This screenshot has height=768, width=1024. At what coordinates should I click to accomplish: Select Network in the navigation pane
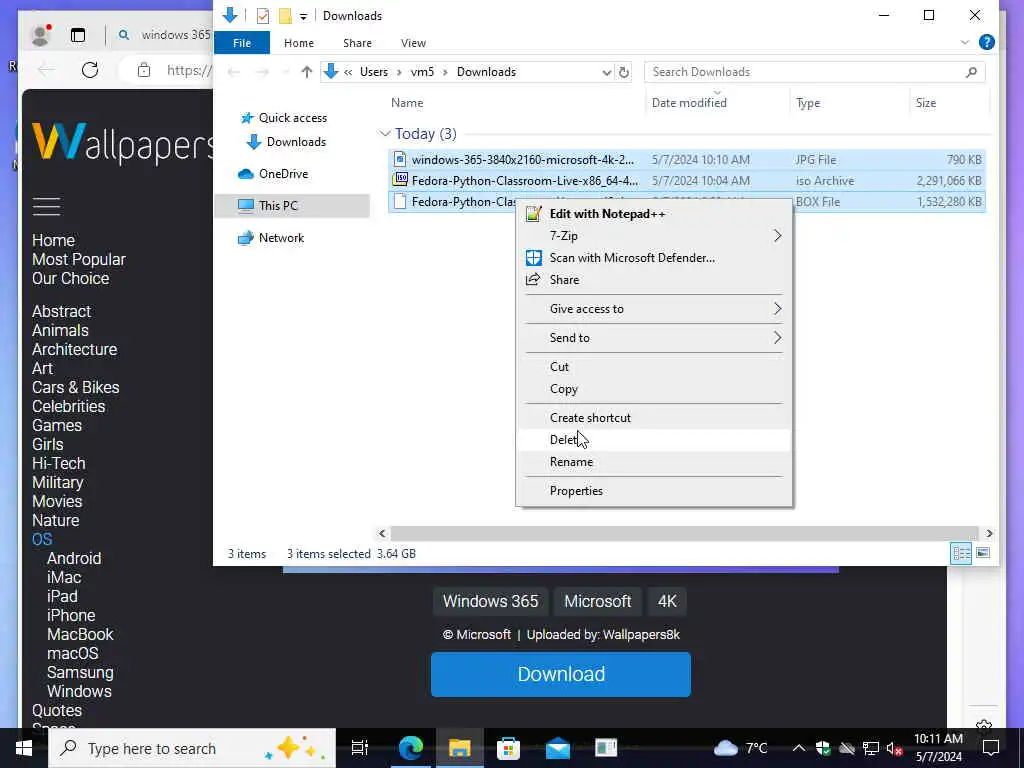tap(281, 238)
